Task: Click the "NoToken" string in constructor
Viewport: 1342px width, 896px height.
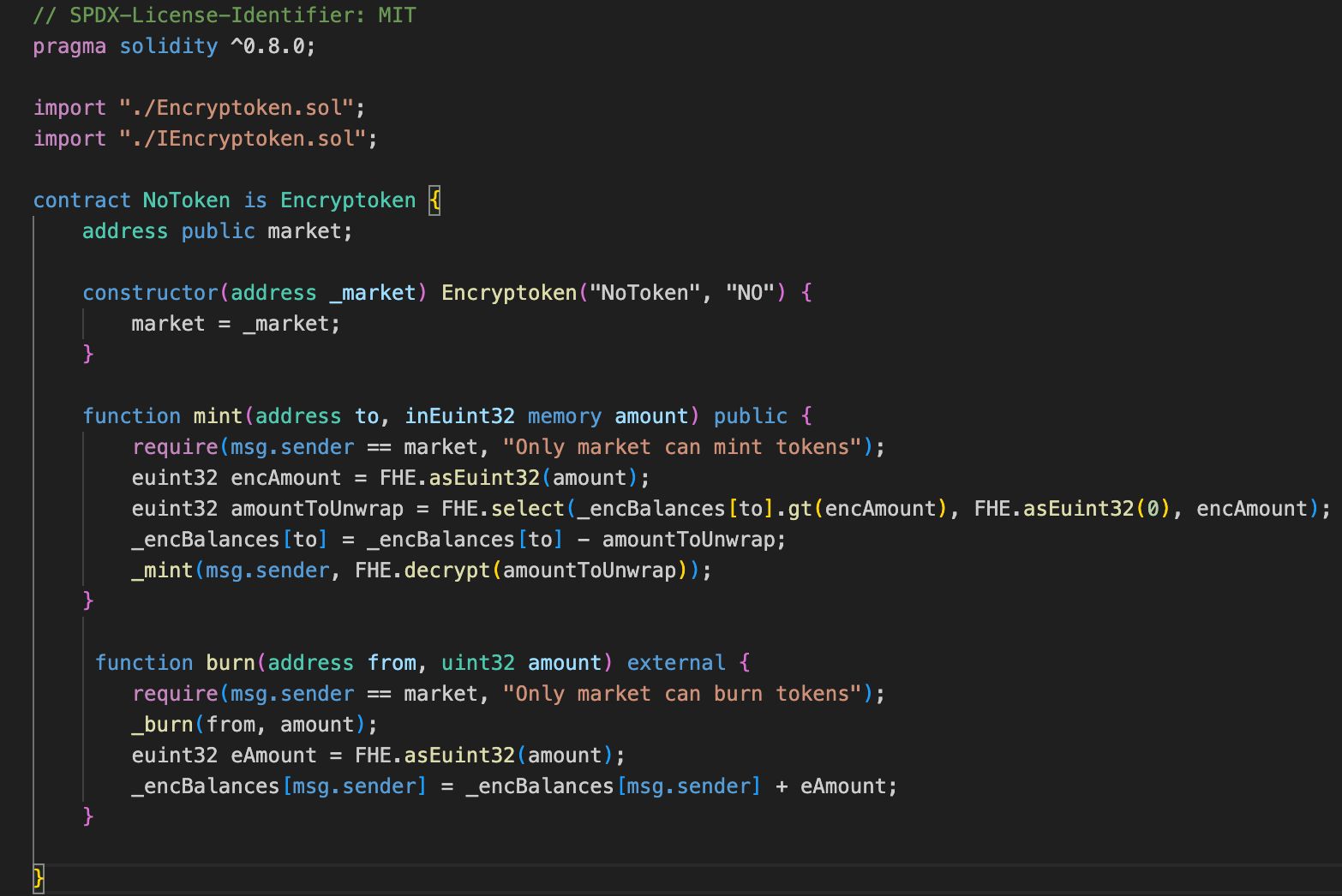Action: coord(644,292)
